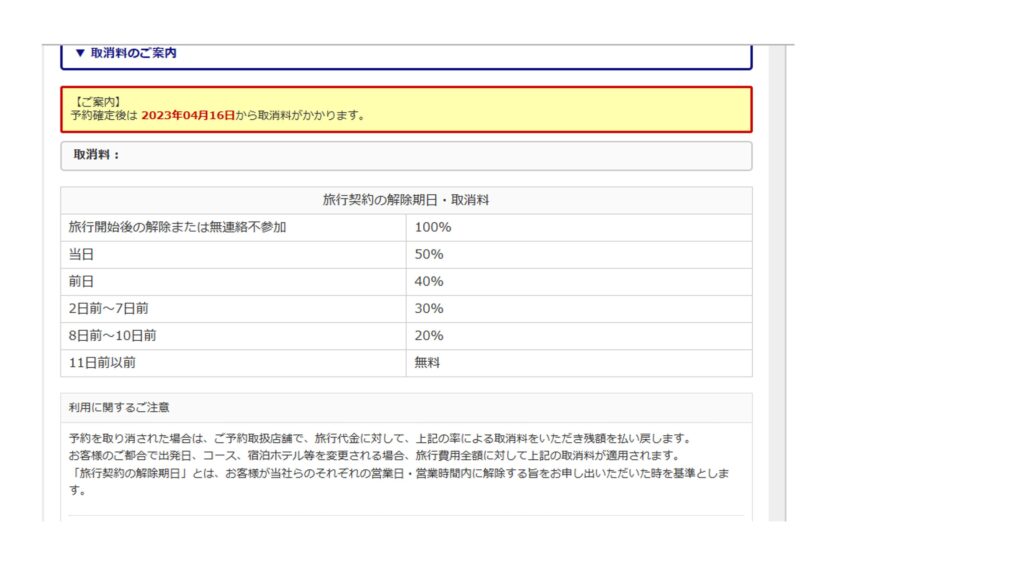Click the vertical scrollbar on page right
The image size is (1024, 576).
[x=776, y=280]
